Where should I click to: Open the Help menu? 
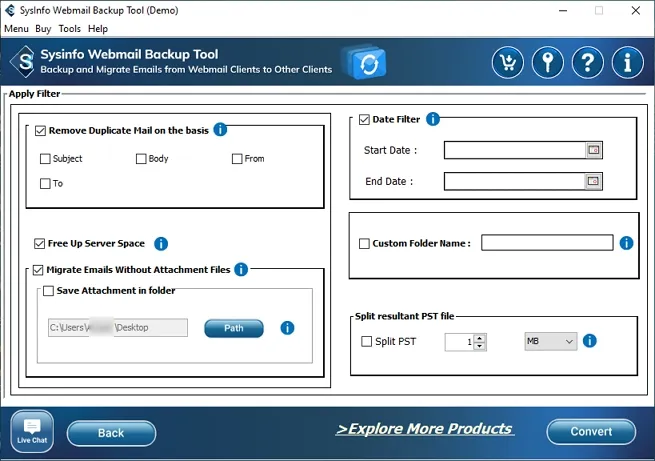click(98, 29)
